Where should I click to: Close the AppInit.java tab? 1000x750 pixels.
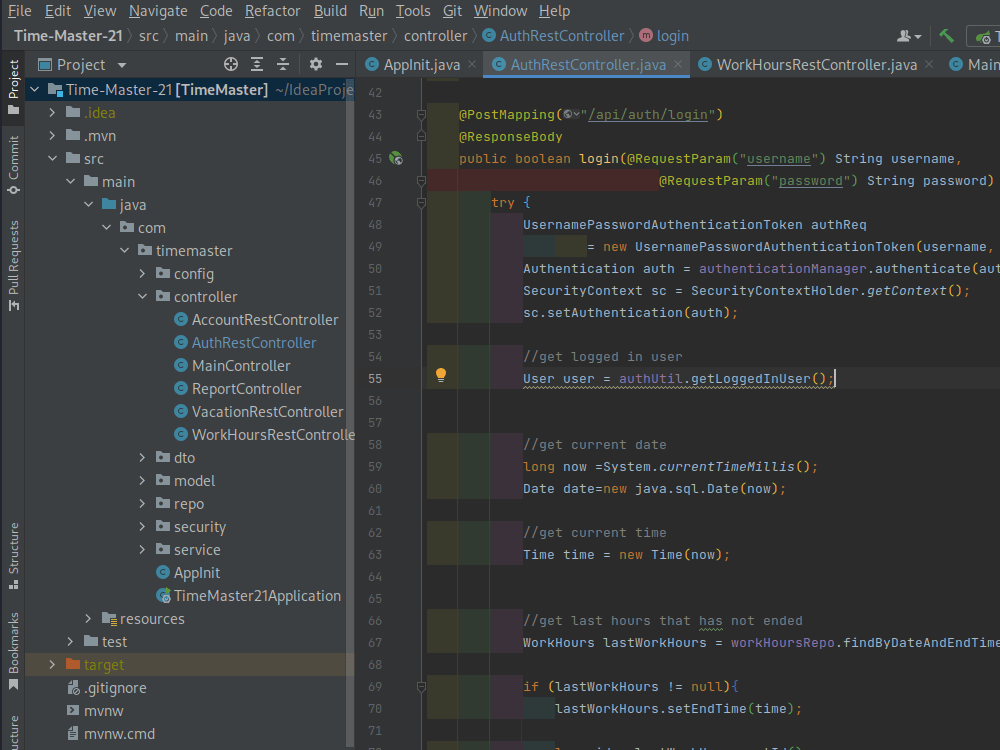473,65
